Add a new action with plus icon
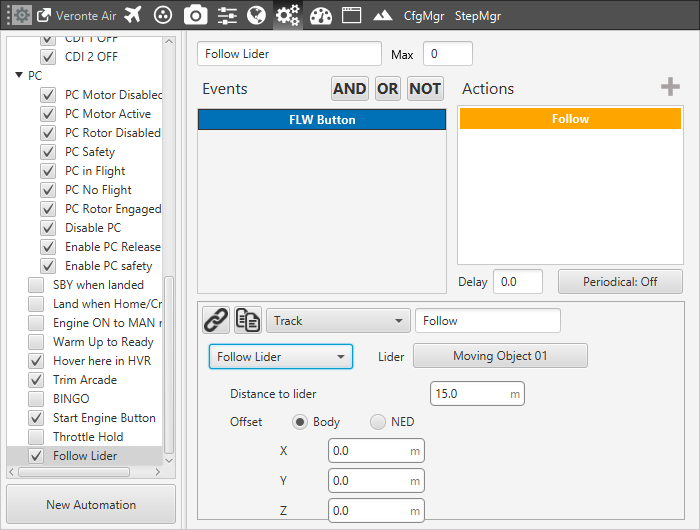The width and height of the screenshot is (700, 530). (670, 87)
